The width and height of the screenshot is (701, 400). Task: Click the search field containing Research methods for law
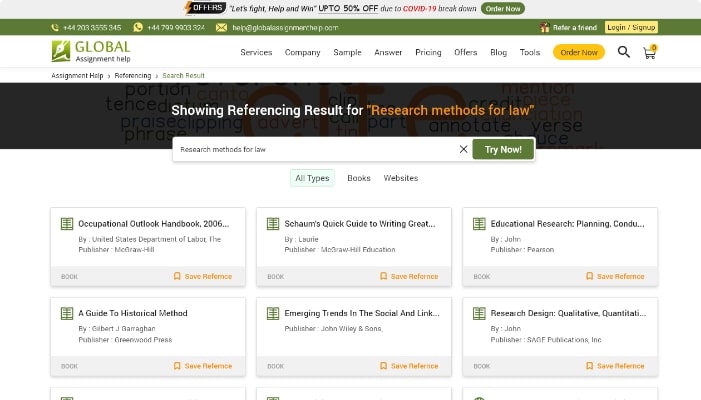[315, 149]
